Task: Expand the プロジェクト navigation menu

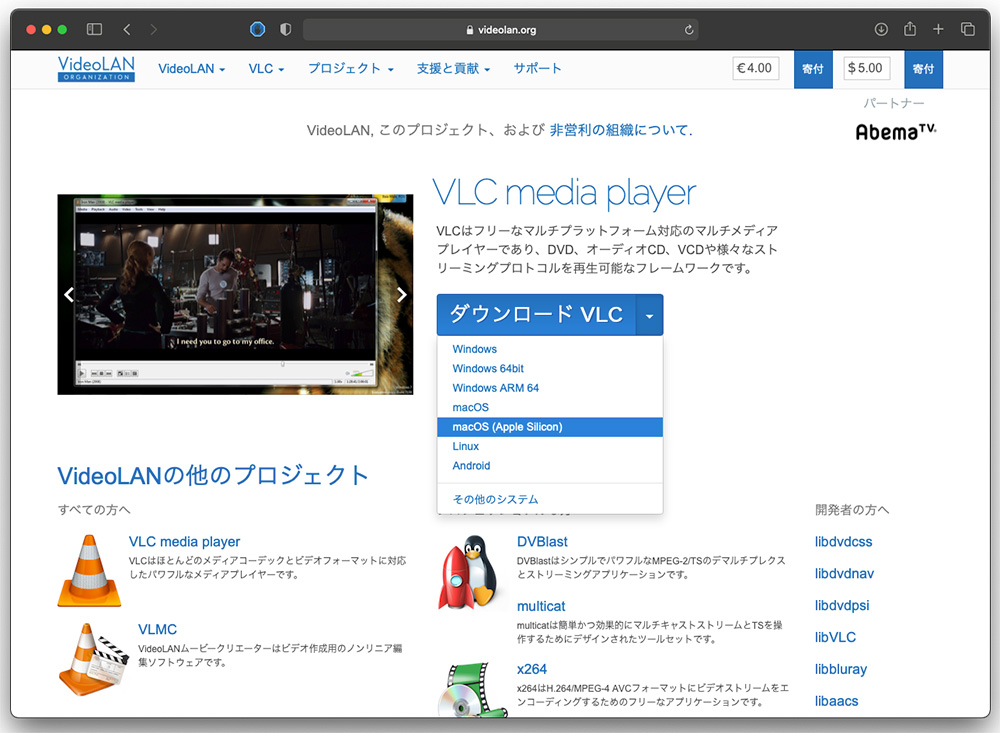Action: pyautogui.click(x=351, y=68)
